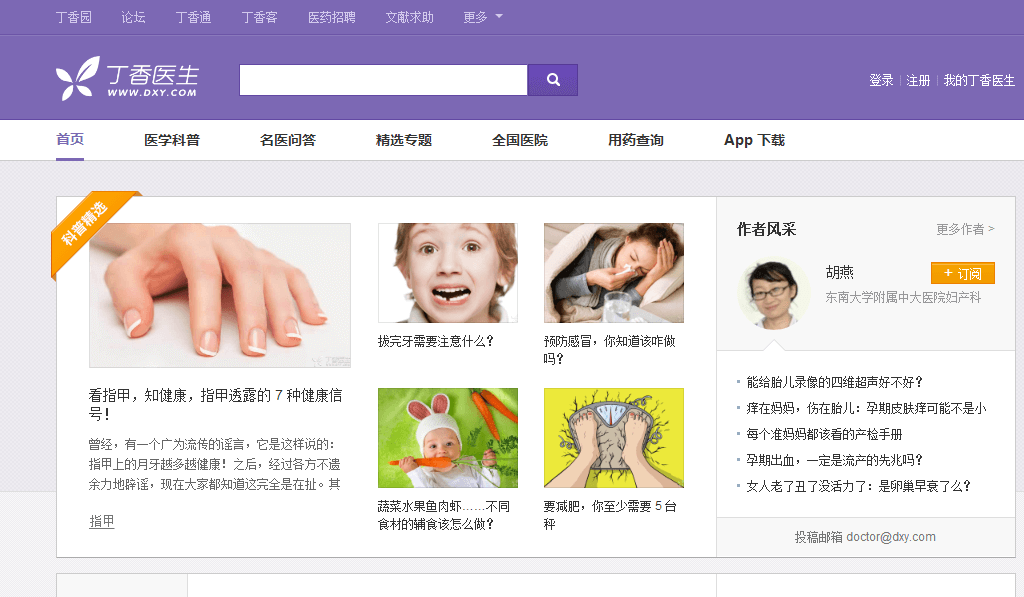Subscribe to author with 订阅 button
The width and height of the screenshot is (1024, 597).
tap(962, 273)
